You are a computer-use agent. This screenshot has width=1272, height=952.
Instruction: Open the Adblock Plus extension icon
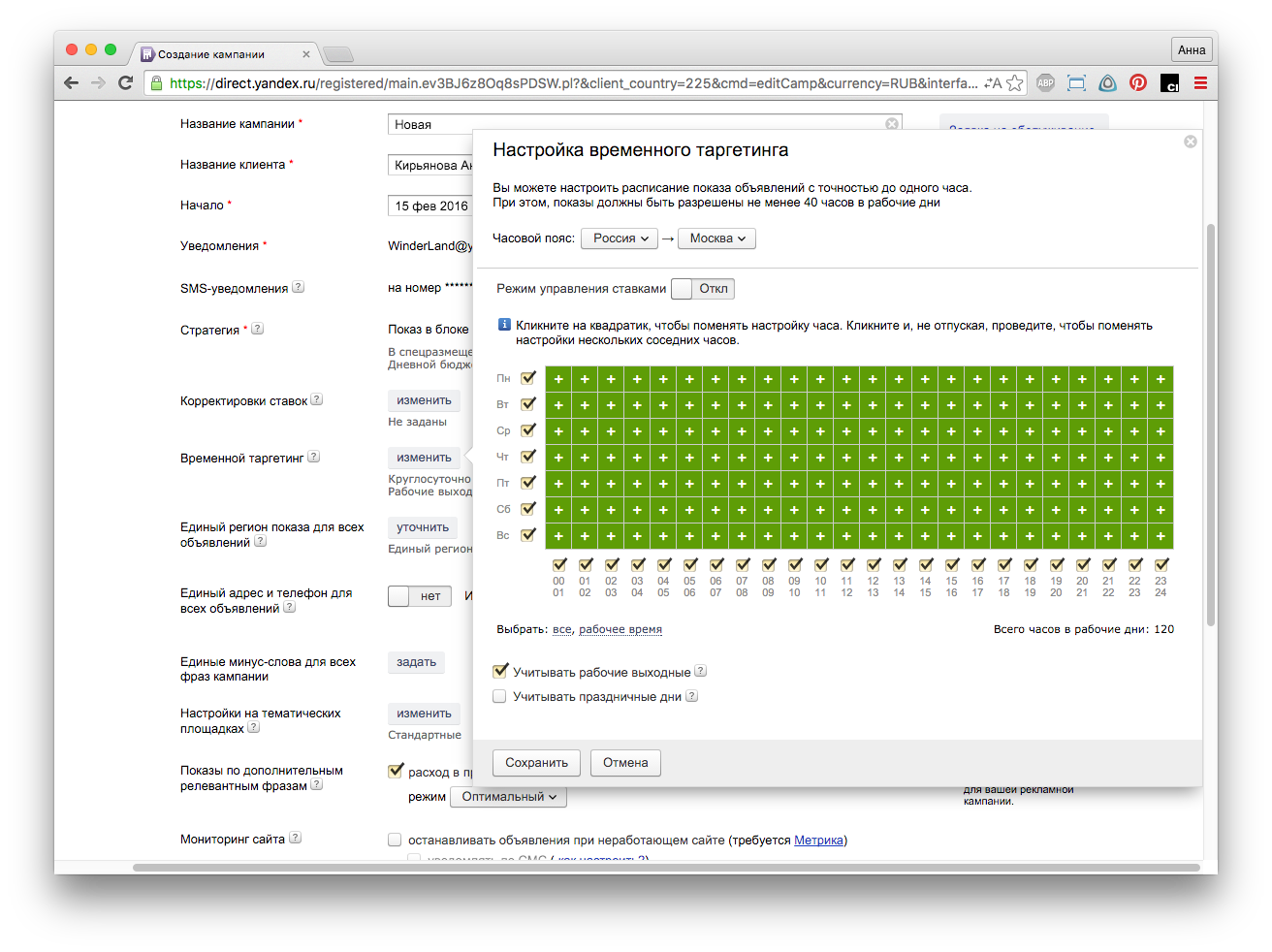pos(1045,83)
